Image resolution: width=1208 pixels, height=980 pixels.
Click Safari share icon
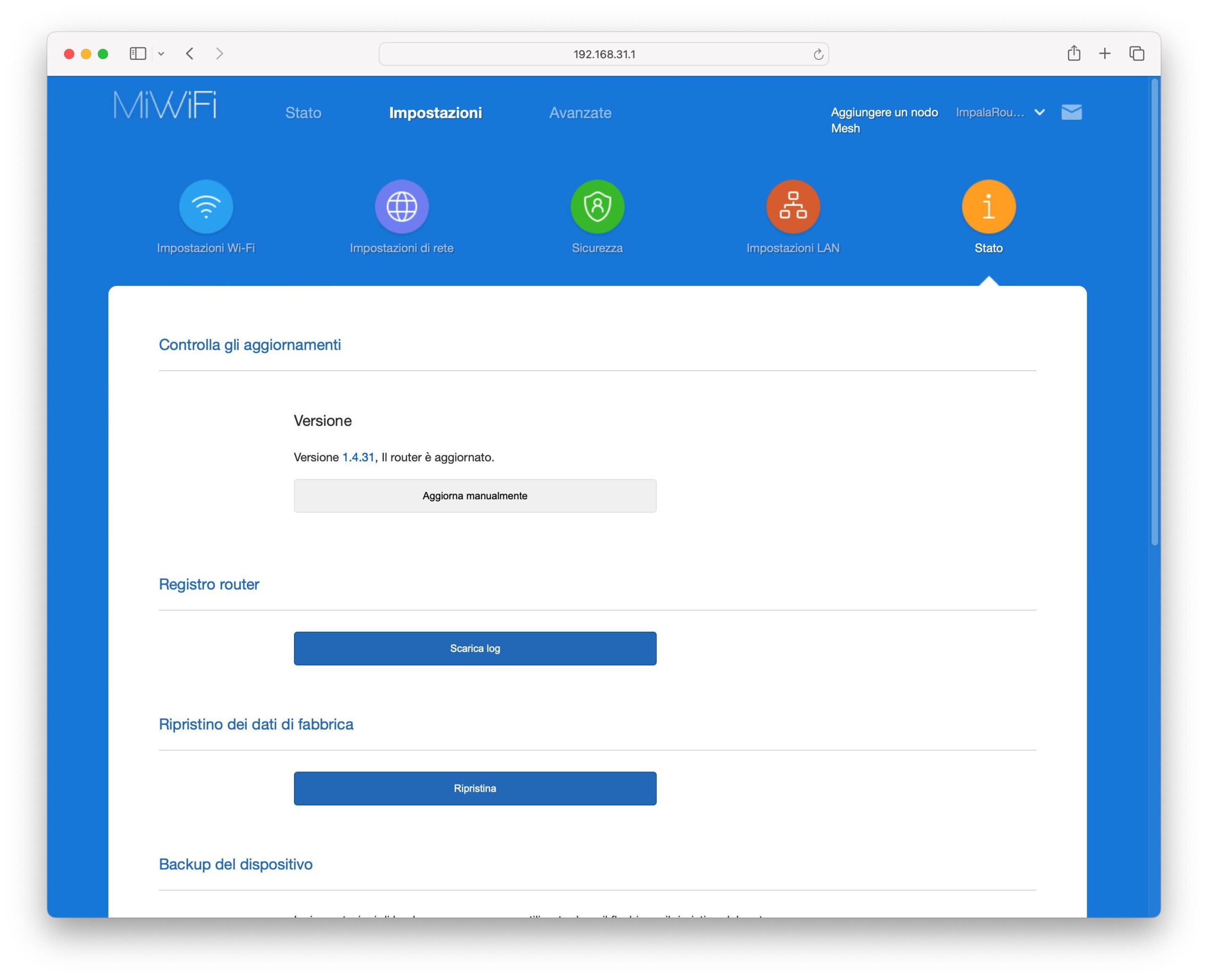(1074, 54)
